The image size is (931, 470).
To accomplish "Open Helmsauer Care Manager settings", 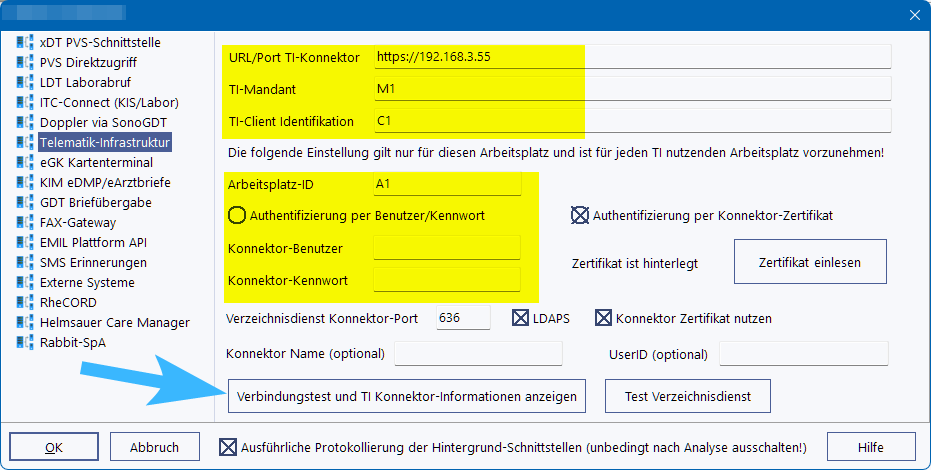I will point(114,323).
